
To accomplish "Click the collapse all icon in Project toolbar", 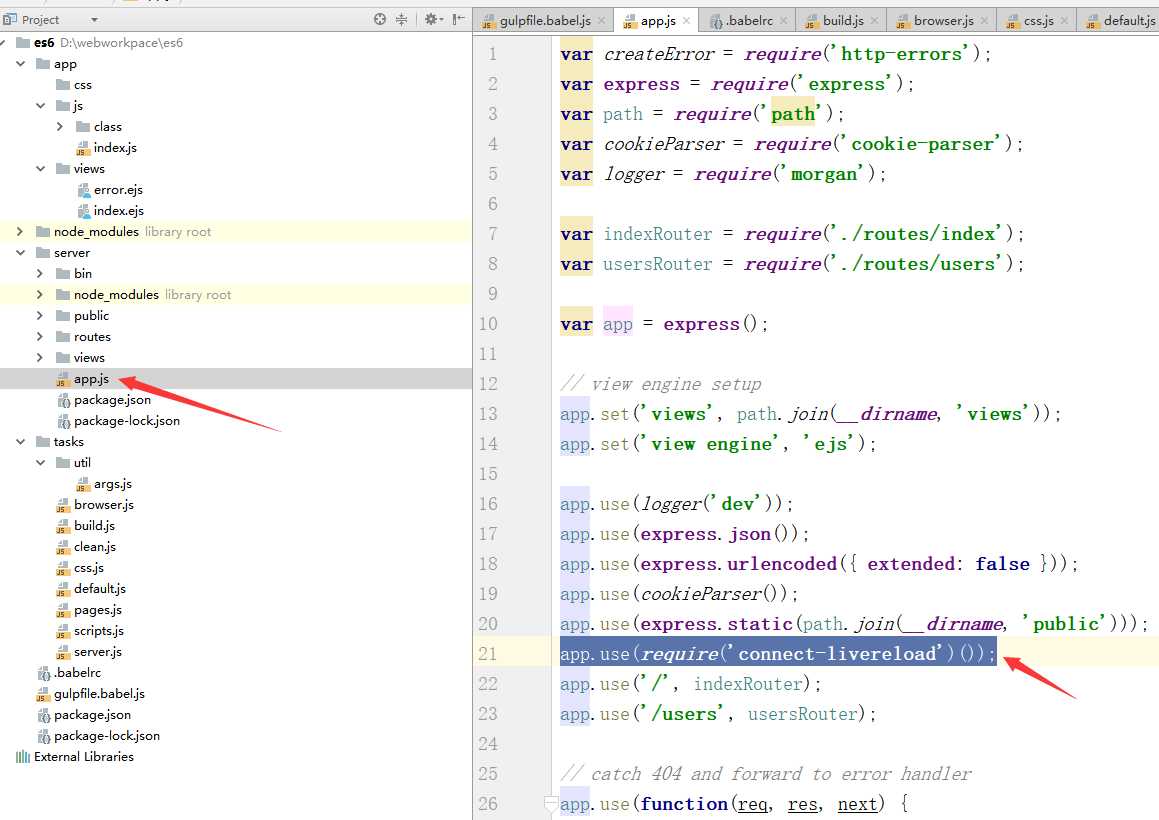I will click(x=401, y=19).
